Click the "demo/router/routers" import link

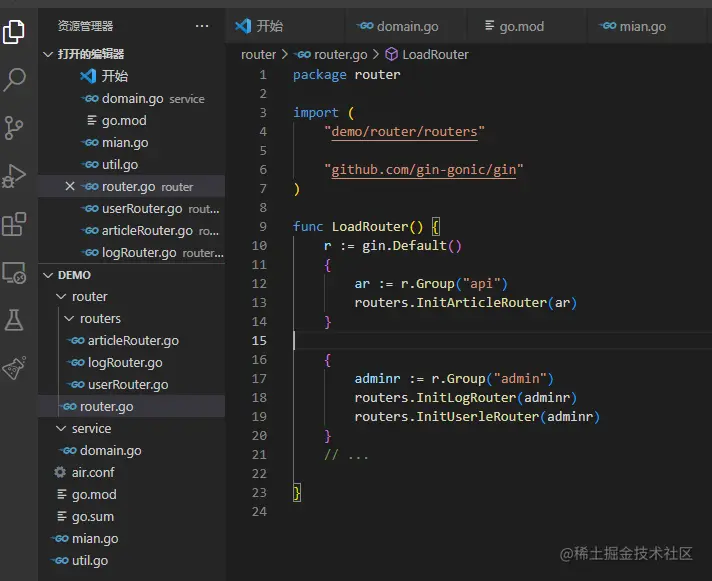click(404, 132)
